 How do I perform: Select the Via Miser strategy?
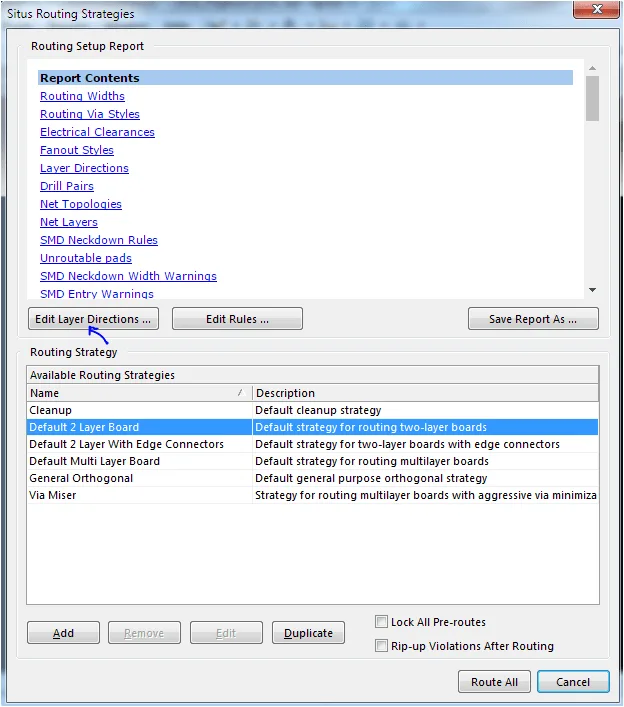(312, 496)
